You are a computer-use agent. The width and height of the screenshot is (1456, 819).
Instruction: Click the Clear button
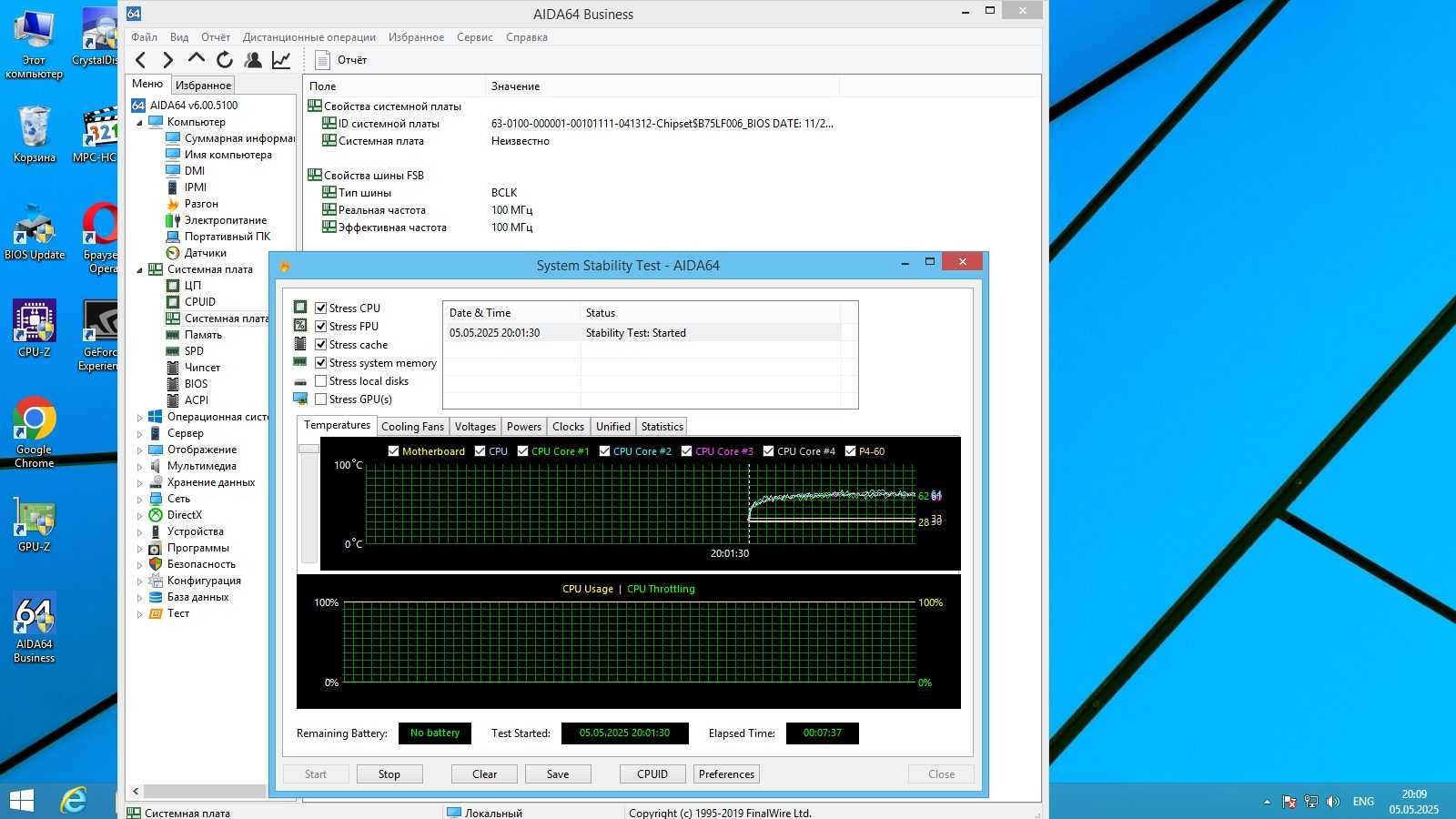484,774
